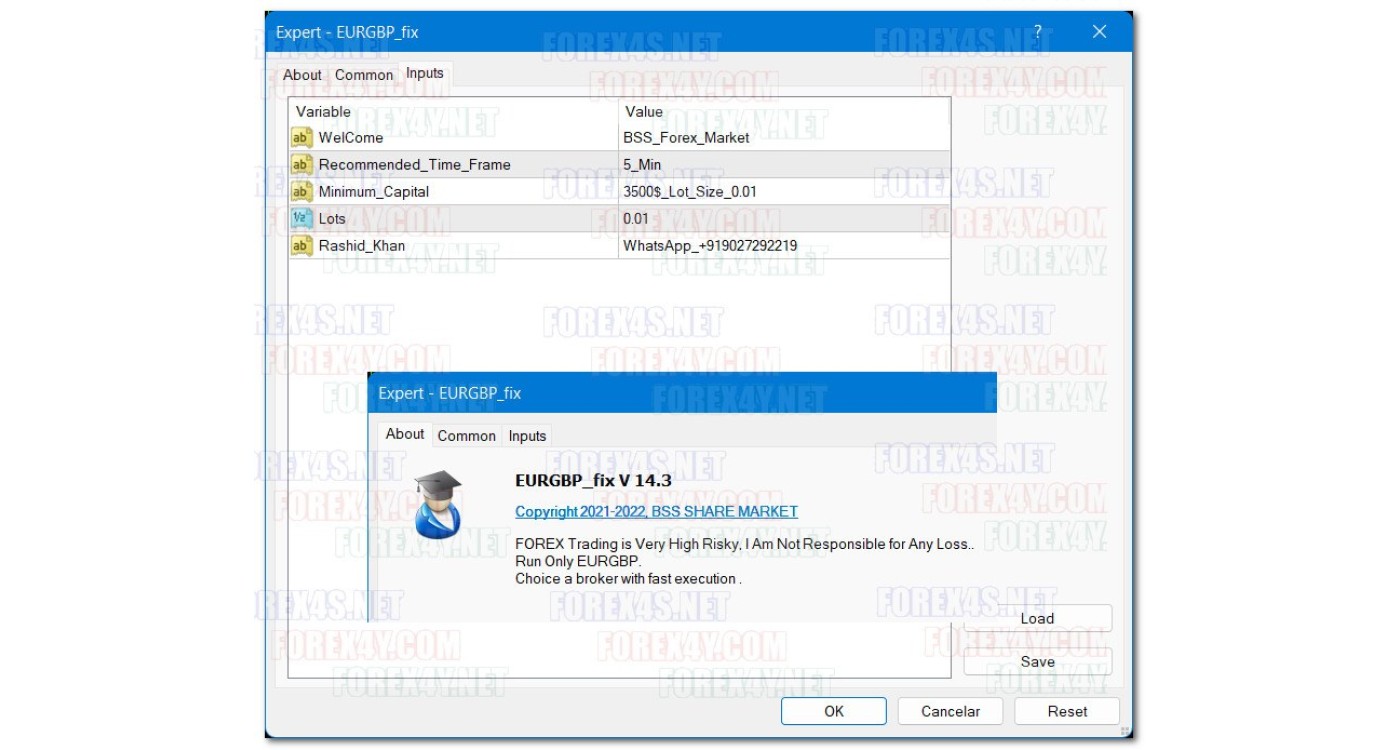This screenshot has height=750, width=1400.
Task: Click the icon next to Rashid_Khan
Action: (x=301, y=245)
